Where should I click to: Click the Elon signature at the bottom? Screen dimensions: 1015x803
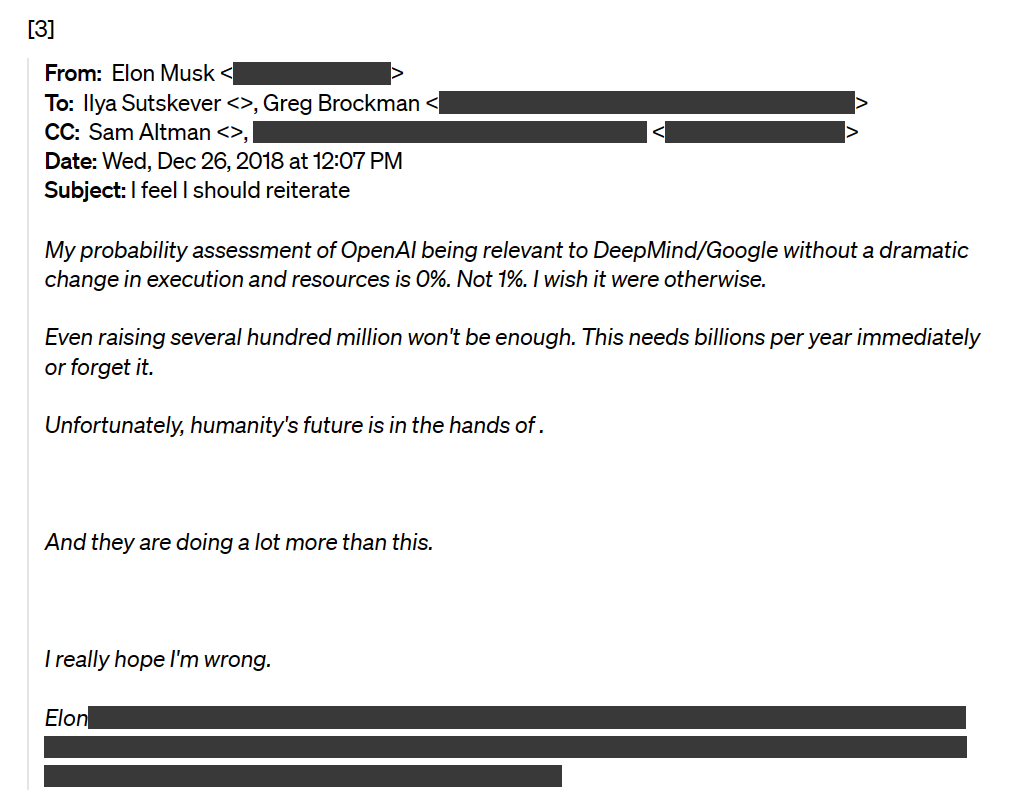click(66, 718)
